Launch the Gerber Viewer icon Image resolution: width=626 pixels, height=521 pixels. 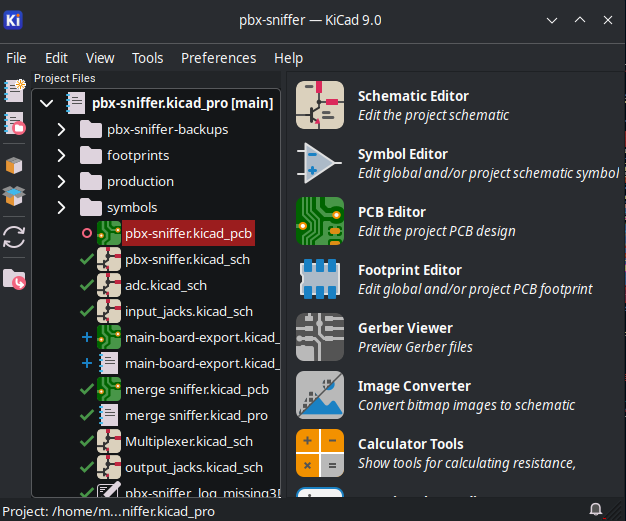320,337
